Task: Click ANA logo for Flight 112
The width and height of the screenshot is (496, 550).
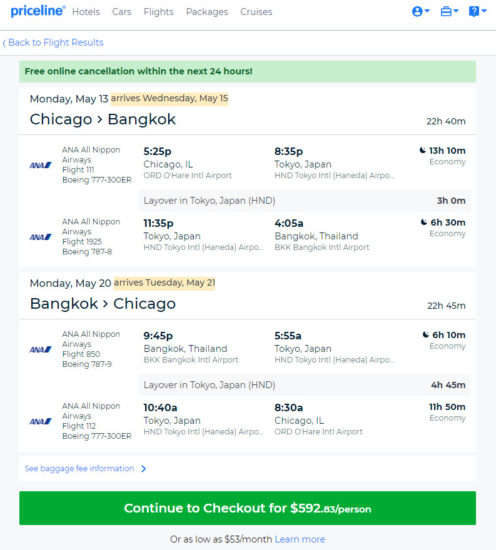Action: tap(40, 421)
